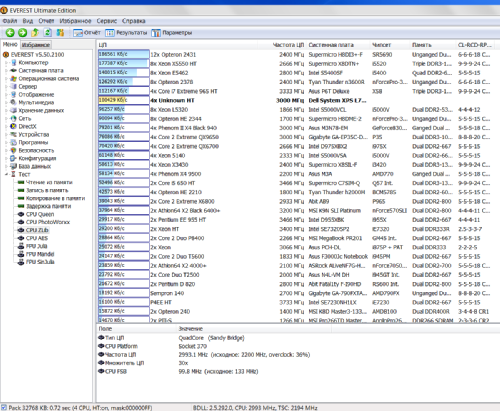Select the CPU PhotoWorxx benchmark icon
Viewport: 500px width, 411px height.
point(21,222)
